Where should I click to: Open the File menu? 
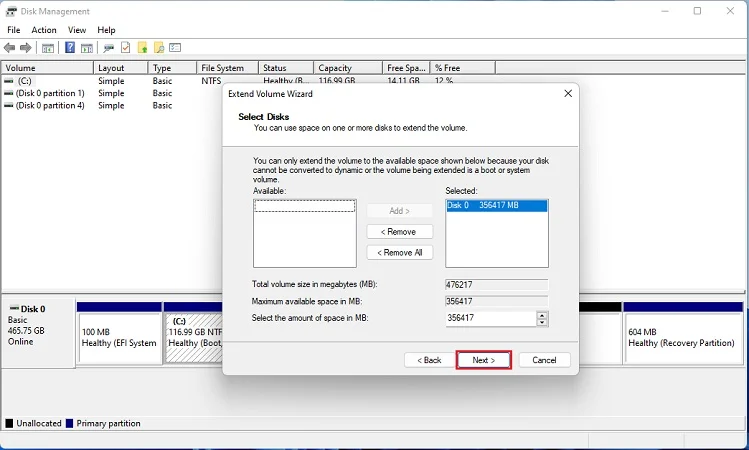14,30
